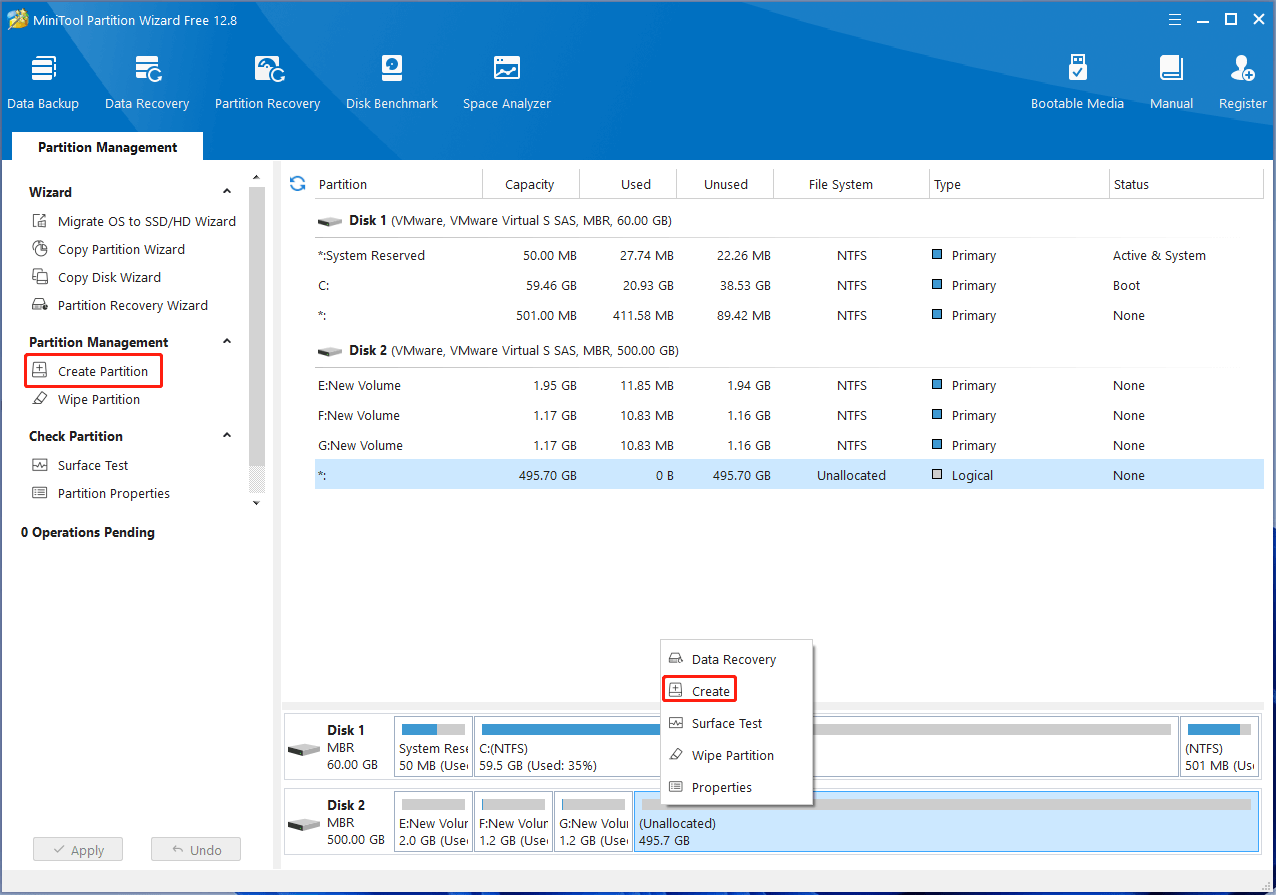This screenshot has height=895, width=1276.
Task: Collapse the Wizard section
Action: pos(227,191)
